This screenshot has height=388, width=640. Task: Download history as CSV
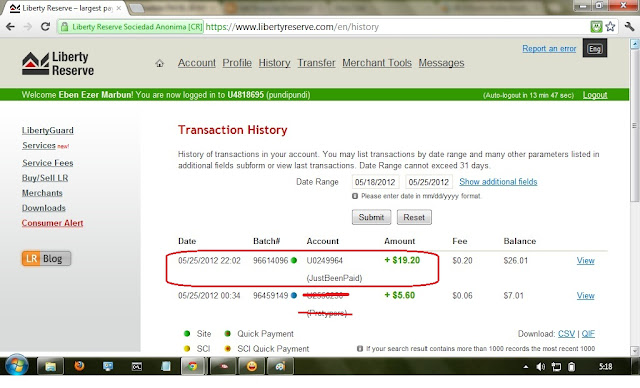567,334
